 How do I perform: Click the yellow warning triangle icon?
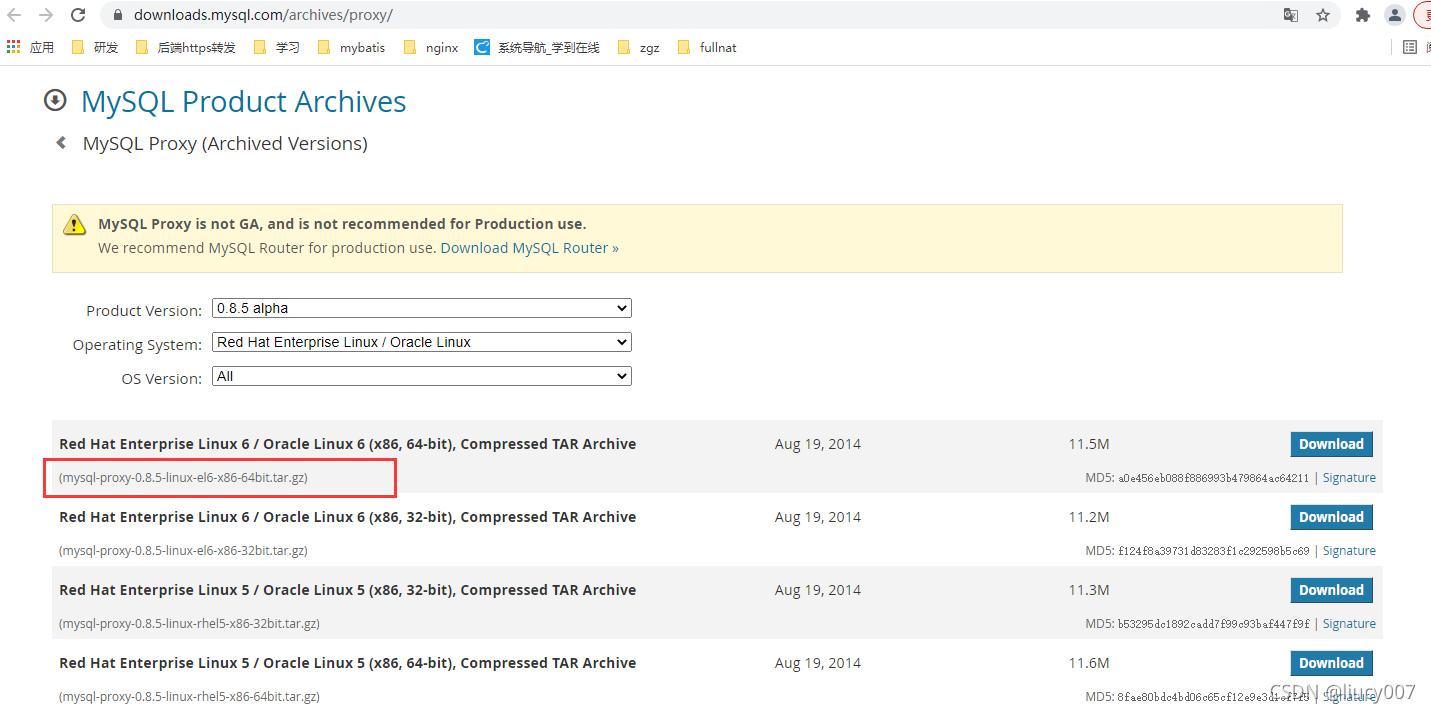[x=74, y=224]
